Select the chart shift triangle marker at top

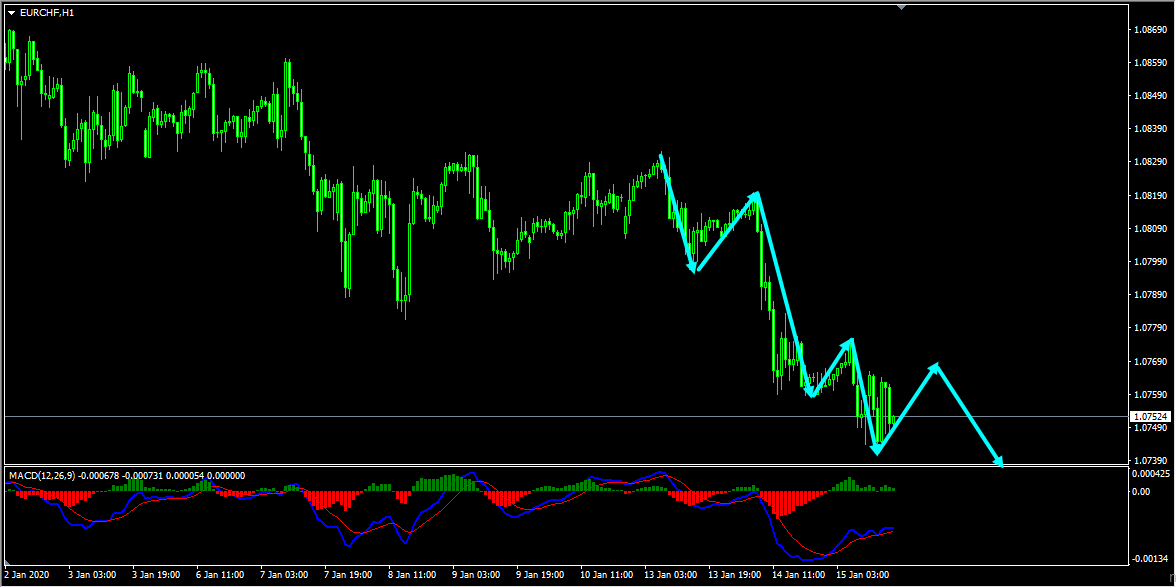point(902,7)
